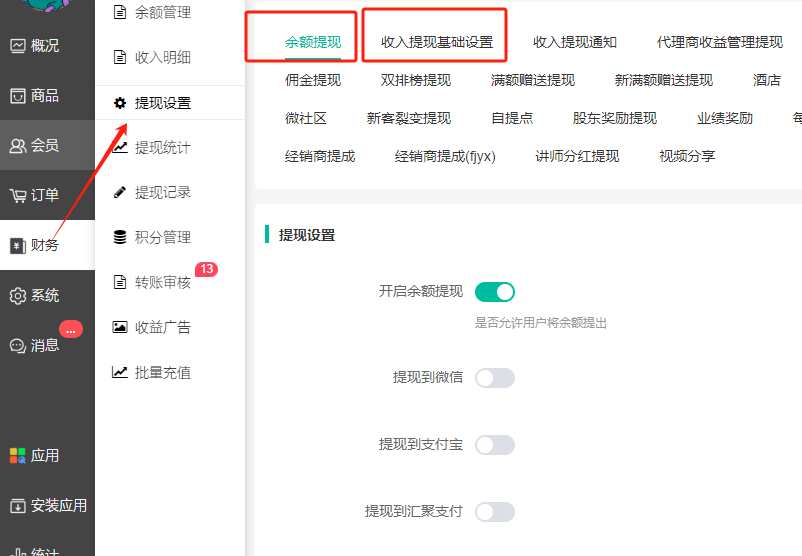Open 会员 members icon in sidebar
This screenshot has height=556, width=802.
[x=18, y=146]
